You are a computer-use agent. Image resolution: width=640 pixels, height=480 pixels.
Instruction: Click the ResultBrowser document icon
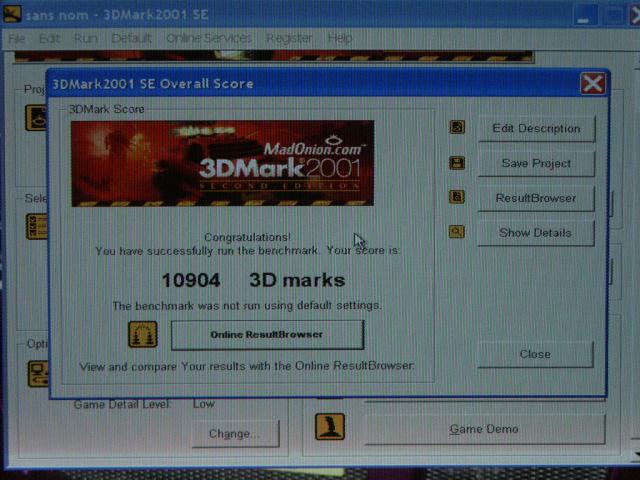457,197
